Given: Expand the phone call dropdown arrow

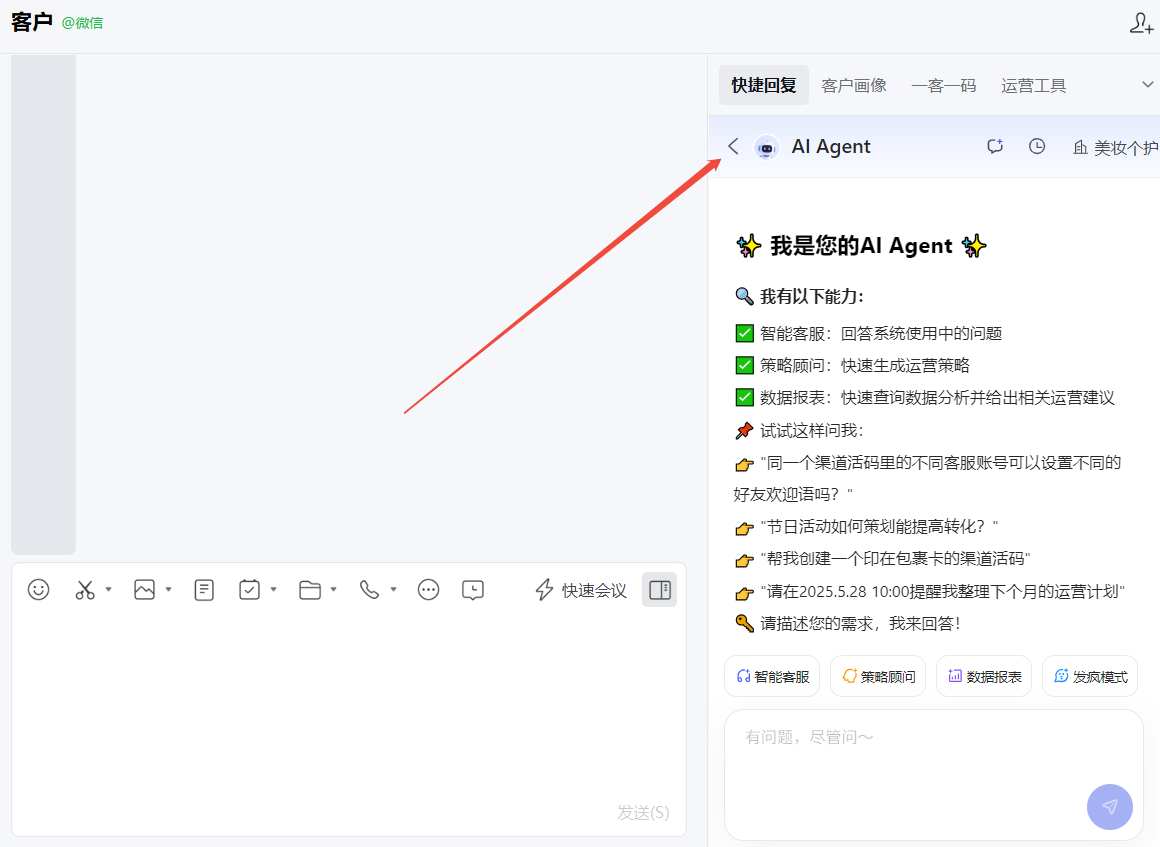Looking at the screenshot, I should [394, 590].
